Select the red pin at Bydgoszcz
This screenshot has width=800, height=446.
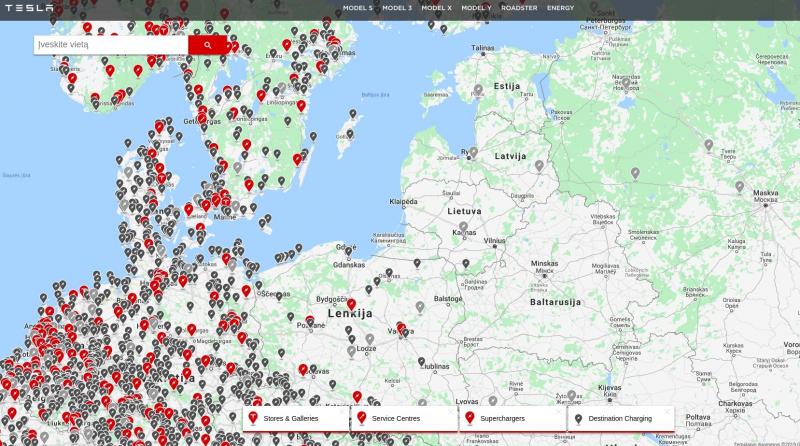(352, 305)
